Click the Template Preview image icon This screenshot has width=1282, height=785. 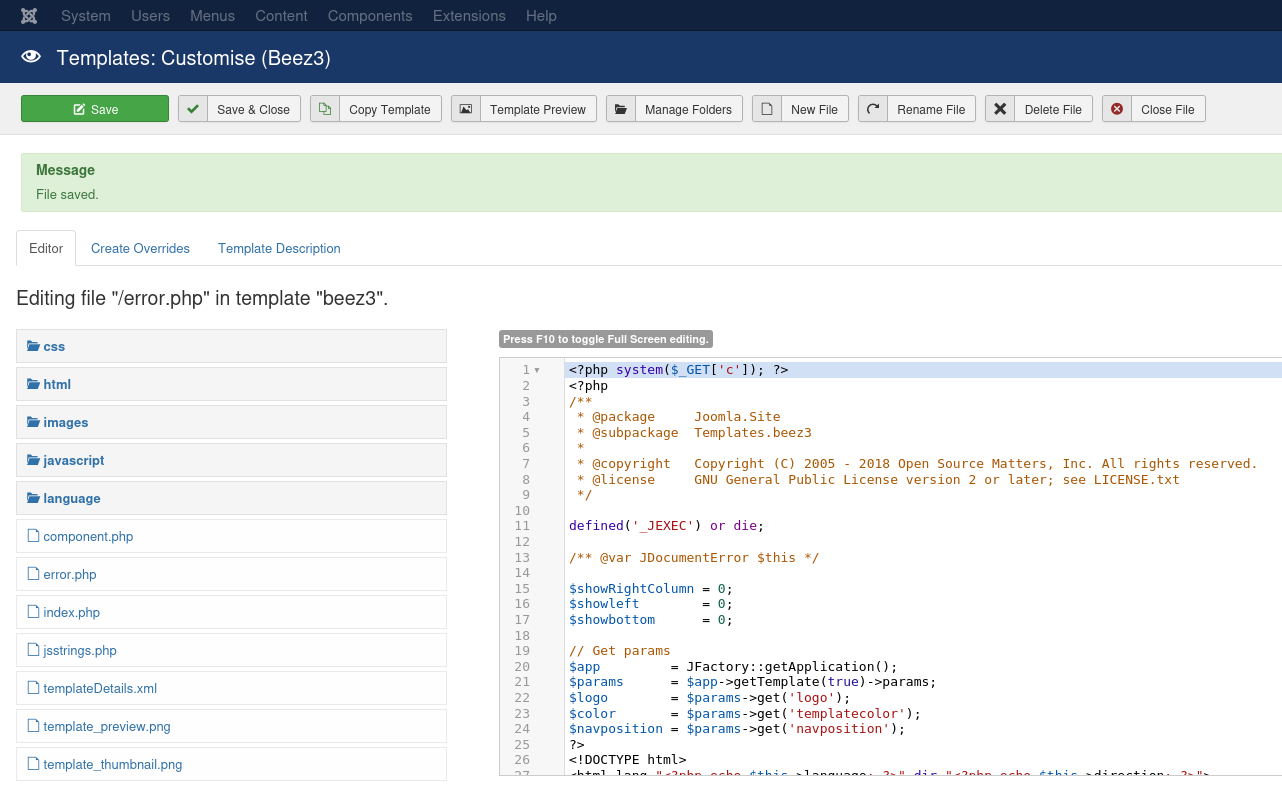point(466,109)
